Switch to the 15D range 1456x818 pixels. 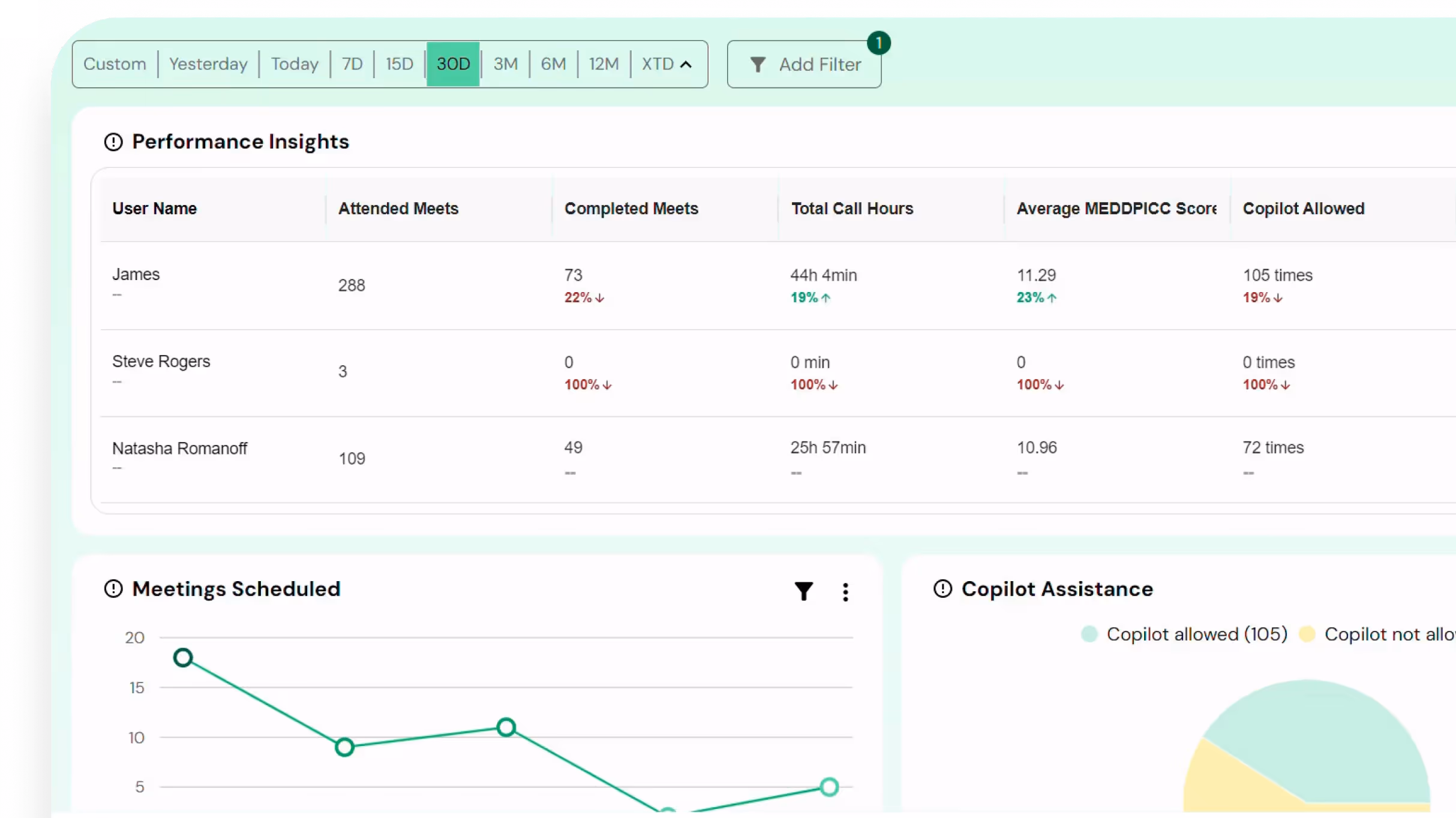pos(400,64)
